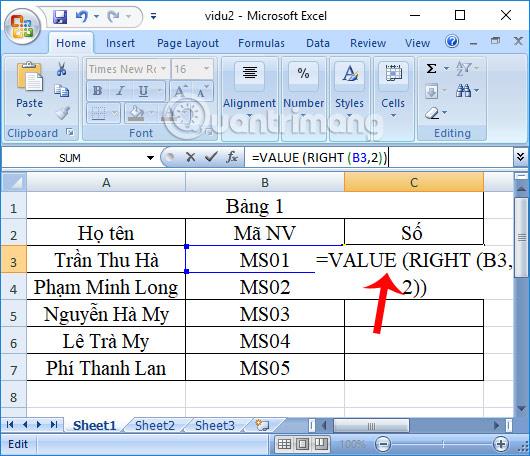Viewport: 530px width, 456px height.
Task: Click the Zoom In plus button
Action: pyautogui.click(x=501, y=444)
